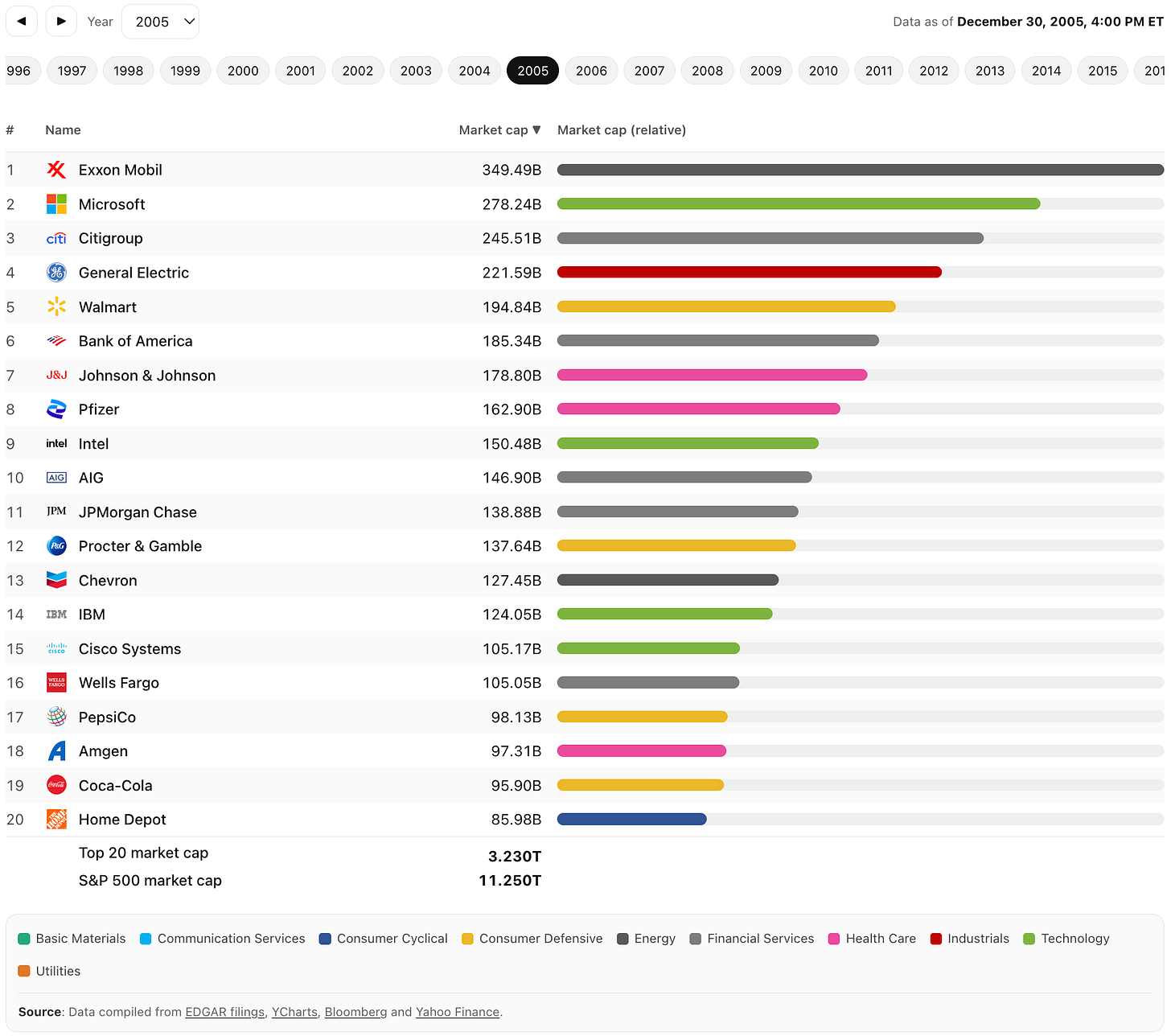Click the Procter & Gamble logo
This screenshot has height=1036, width=1171.
pyautogui.click(x=56, y=546)
